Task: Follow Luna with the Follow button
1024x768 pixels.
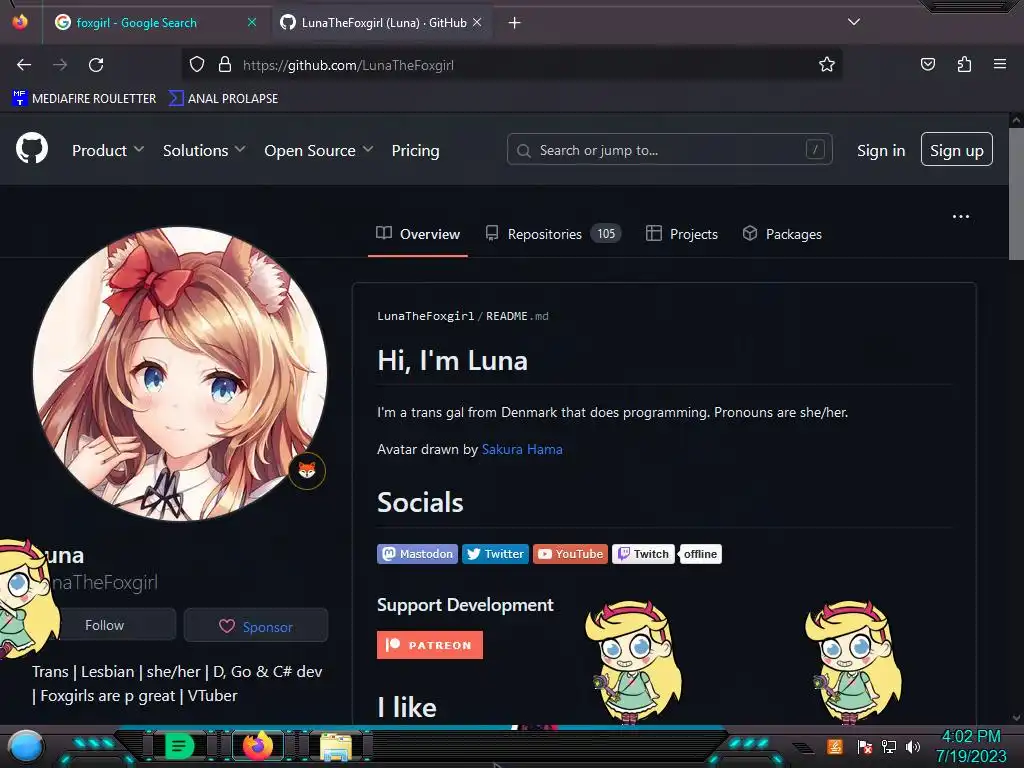Action: [x=104, y=625]
